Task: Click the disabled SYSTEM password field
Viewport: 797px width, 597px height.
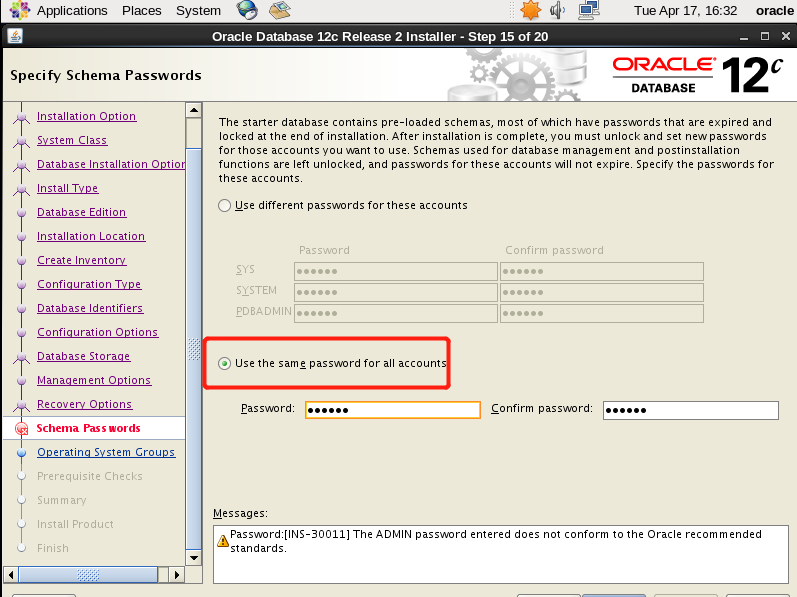Action: tap(395, 292)
